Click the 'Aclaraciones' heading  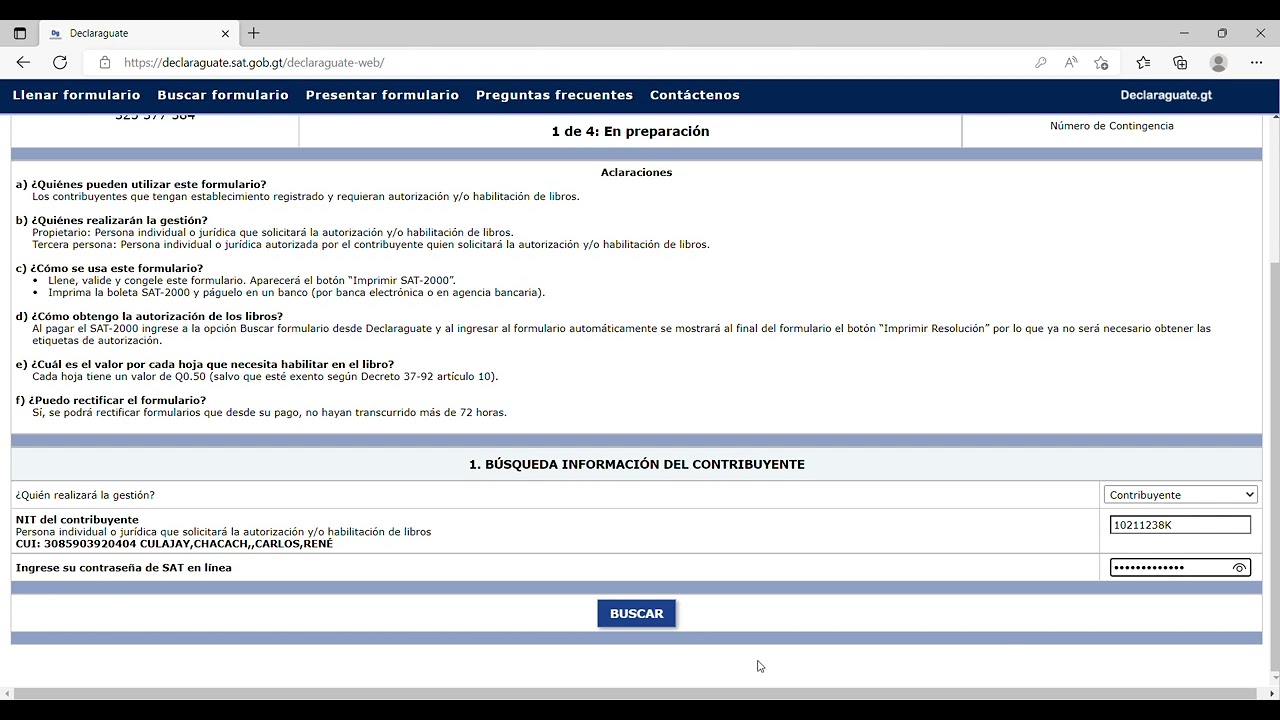pyautogui.click(x=636, y=173)
